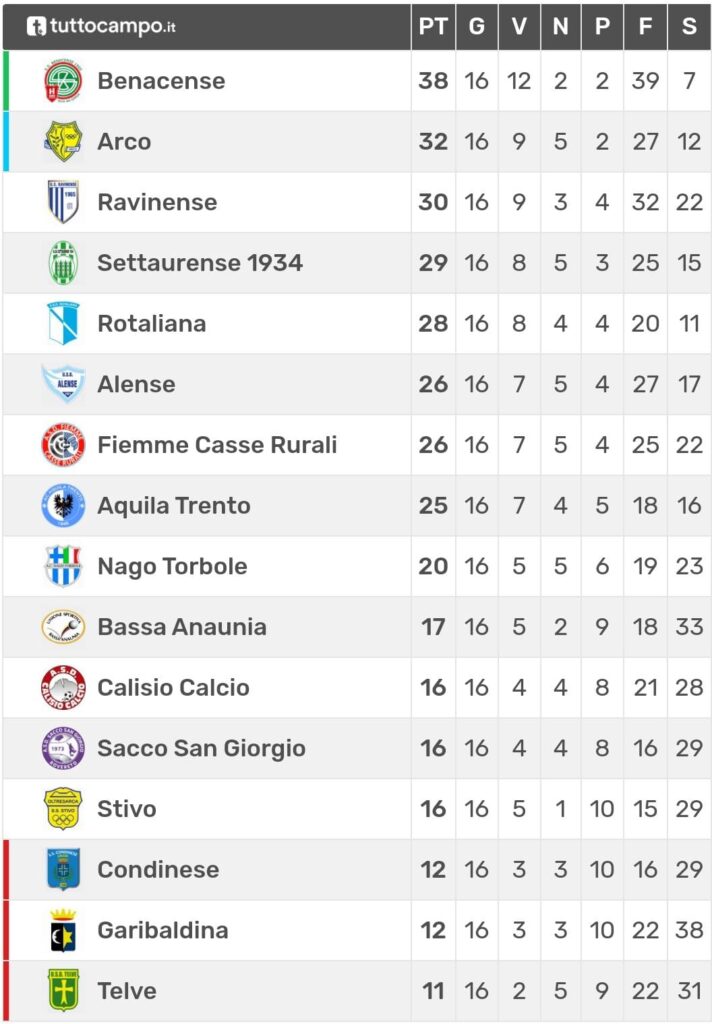Viewport: 712px width, 1024px height.
Task: Open the Settaurense 1934 green crest
Action: point(63,263)
